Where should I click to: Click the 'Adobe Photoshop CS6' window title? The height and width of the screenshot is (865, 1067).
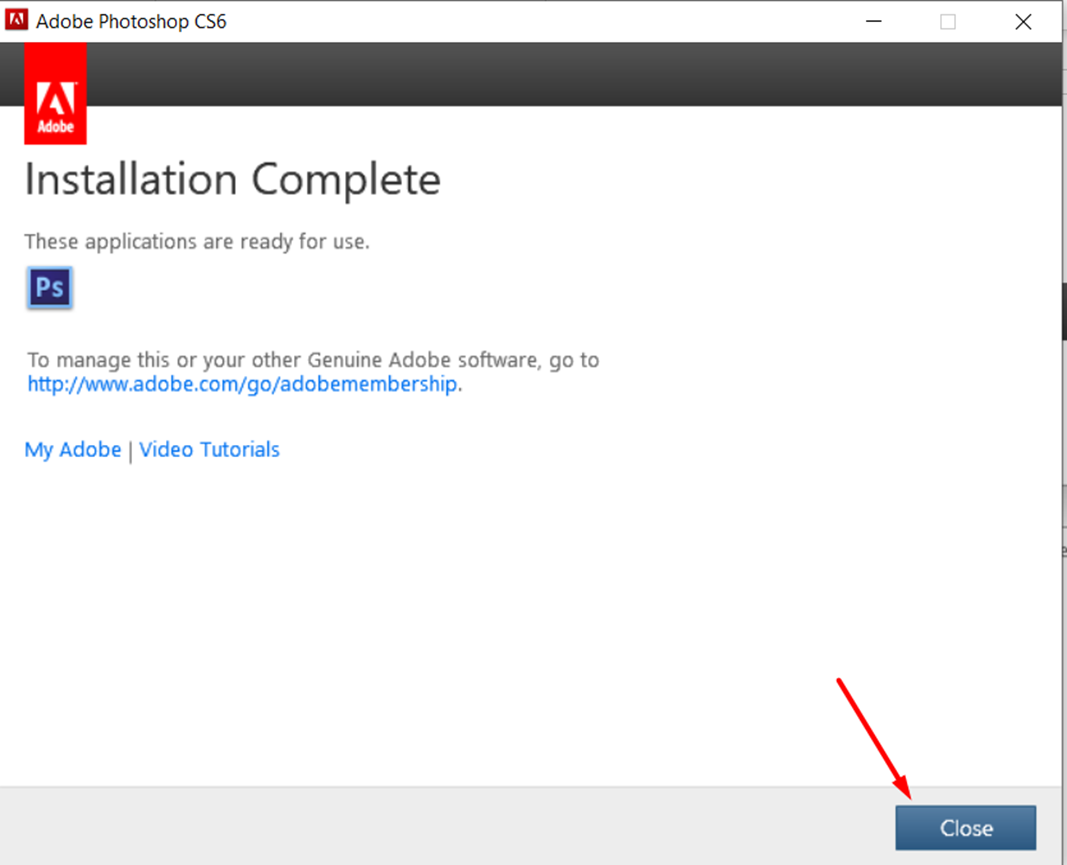point(131,22)
